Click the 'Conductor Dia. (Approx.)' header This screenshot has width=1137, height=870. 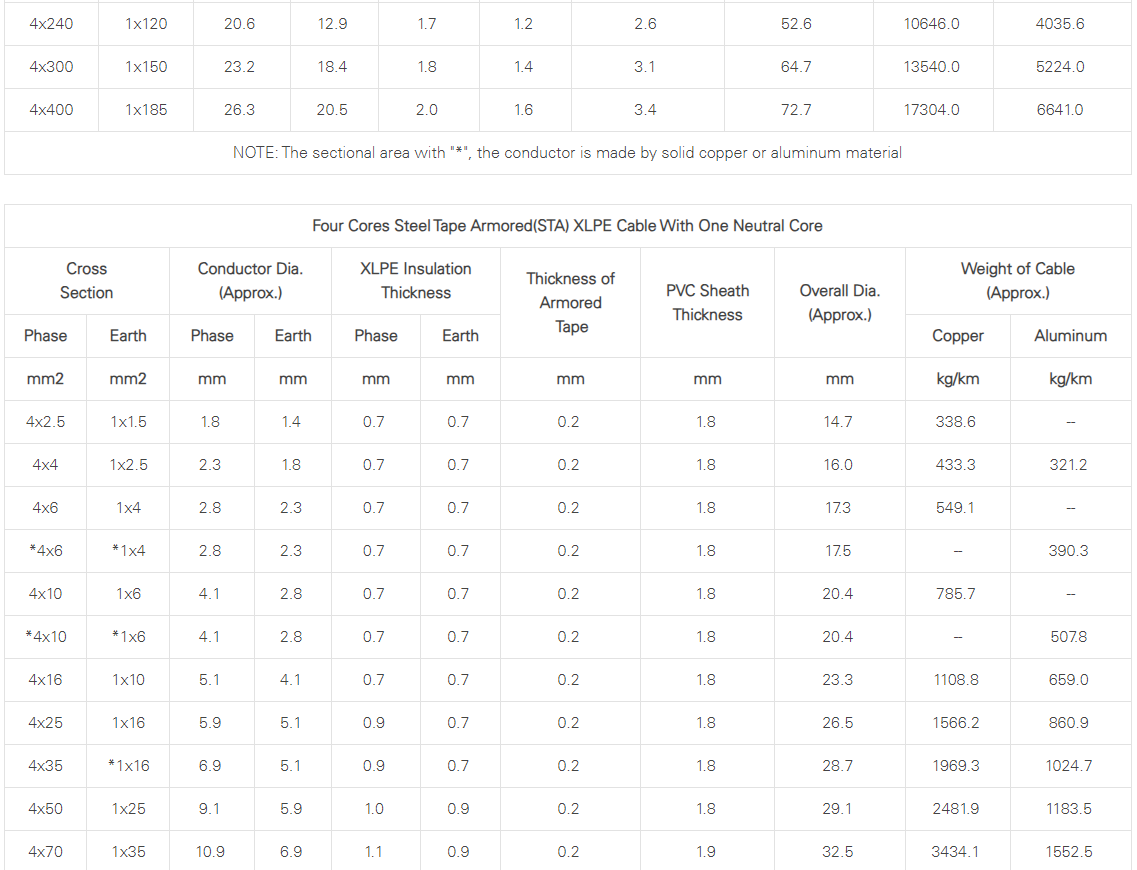250,281
